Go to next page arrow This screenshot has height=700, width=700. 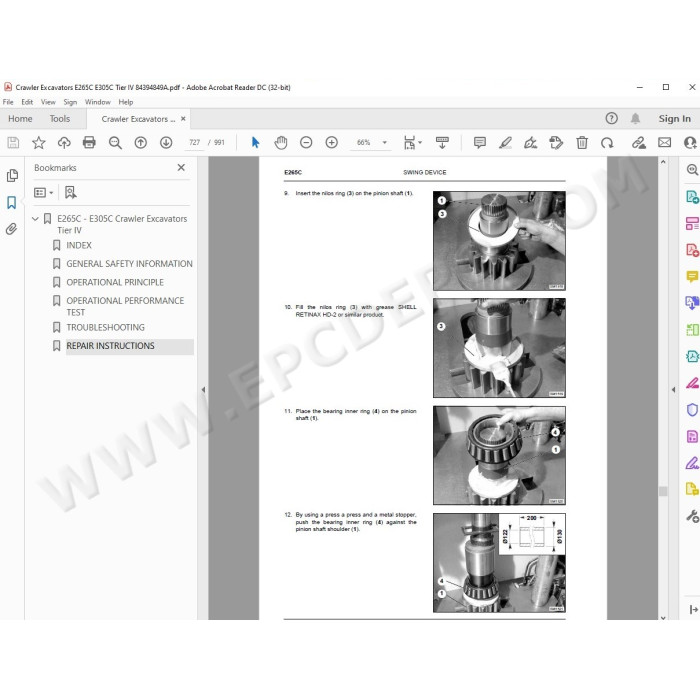(166, 143)
